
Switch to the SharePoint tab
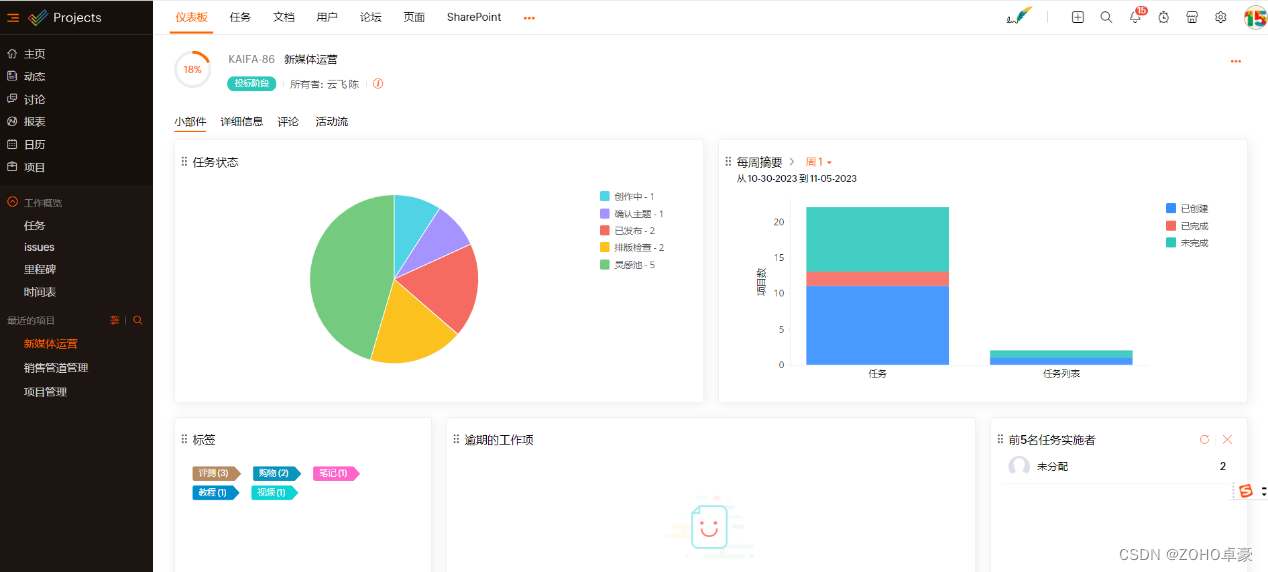(474, 18)
